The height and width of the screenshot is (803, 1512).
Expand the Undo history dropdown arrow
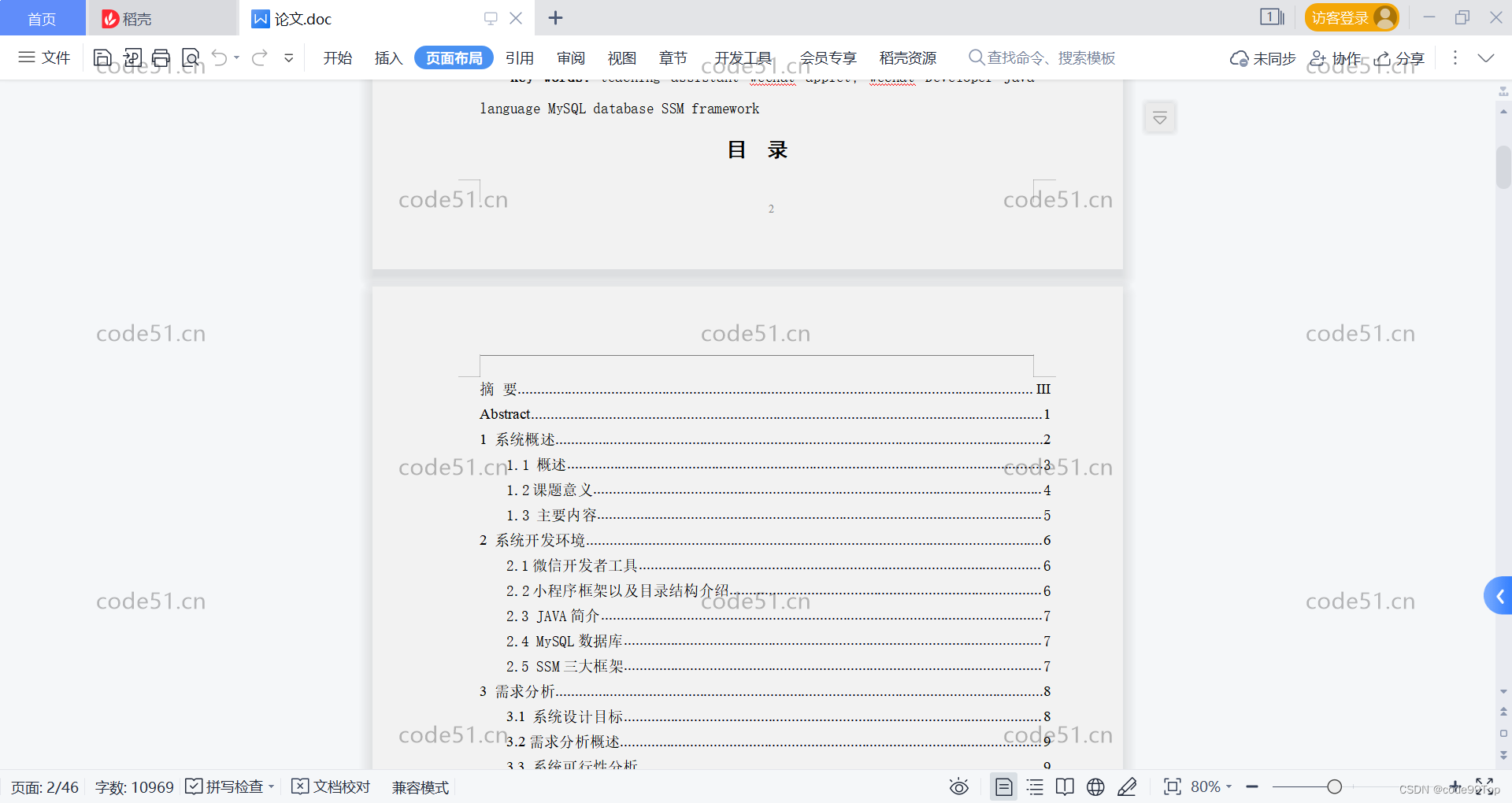click(x=236, y=57)
